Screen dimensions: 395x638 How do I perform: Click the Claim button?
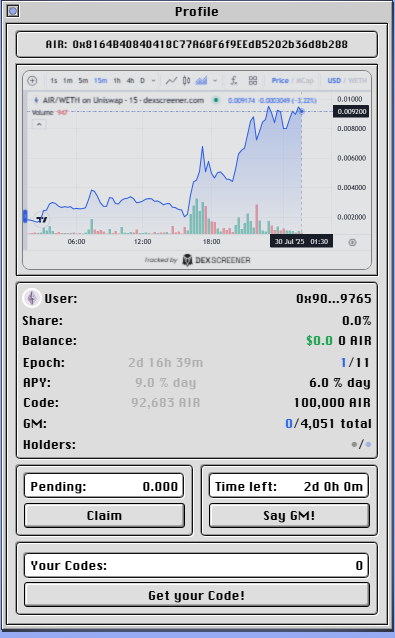(104, 516)
